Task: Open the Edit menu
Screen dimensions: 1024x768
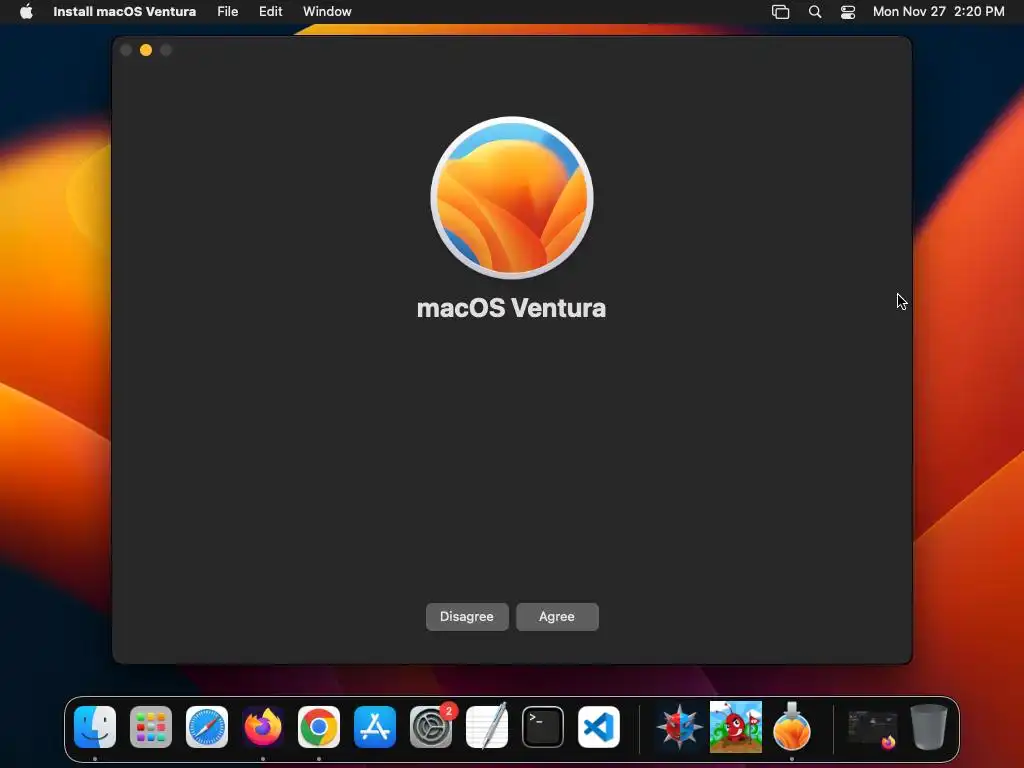Action: (270, 11)
